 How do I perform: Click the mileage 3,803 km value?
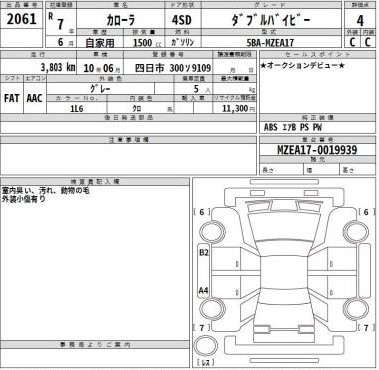pos(58,68)
